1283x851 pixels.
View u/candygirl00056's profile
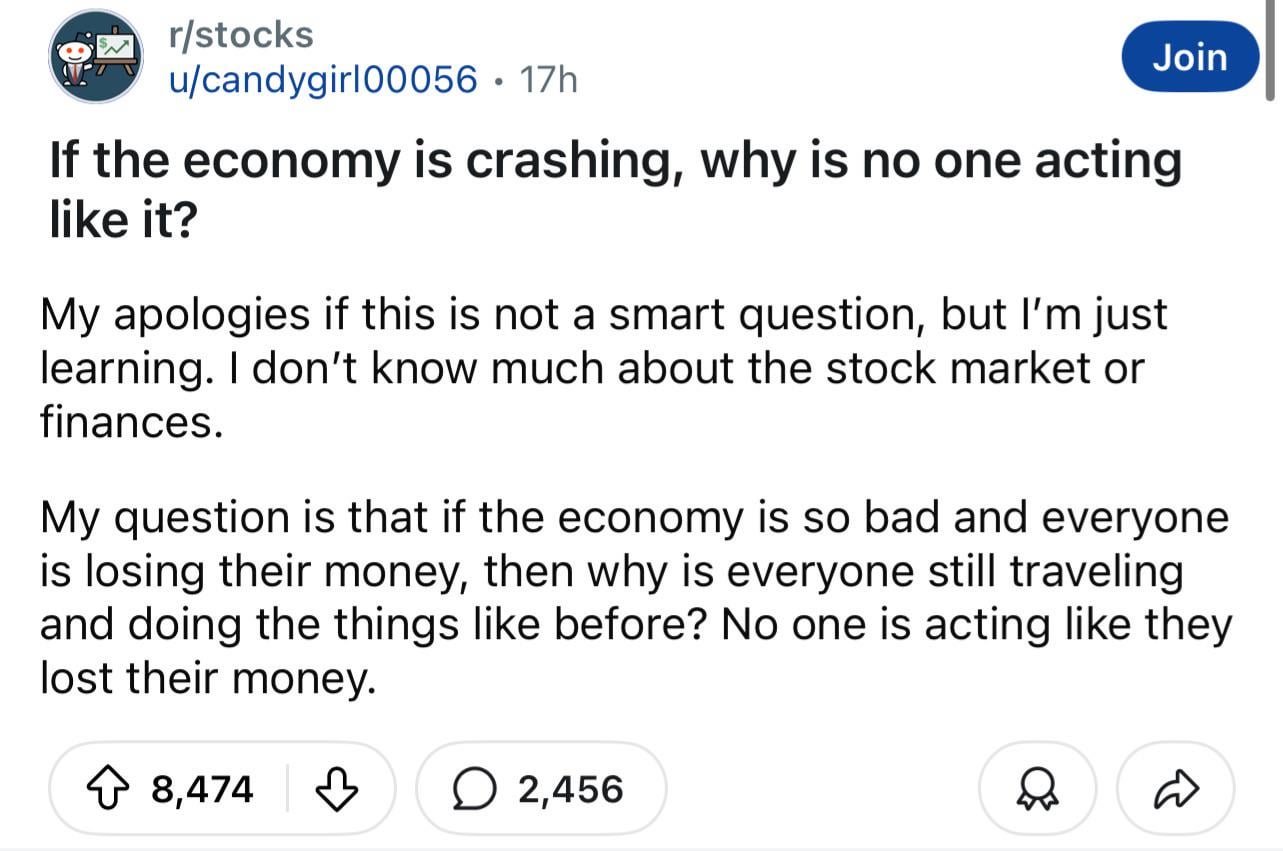coord(322,79)
